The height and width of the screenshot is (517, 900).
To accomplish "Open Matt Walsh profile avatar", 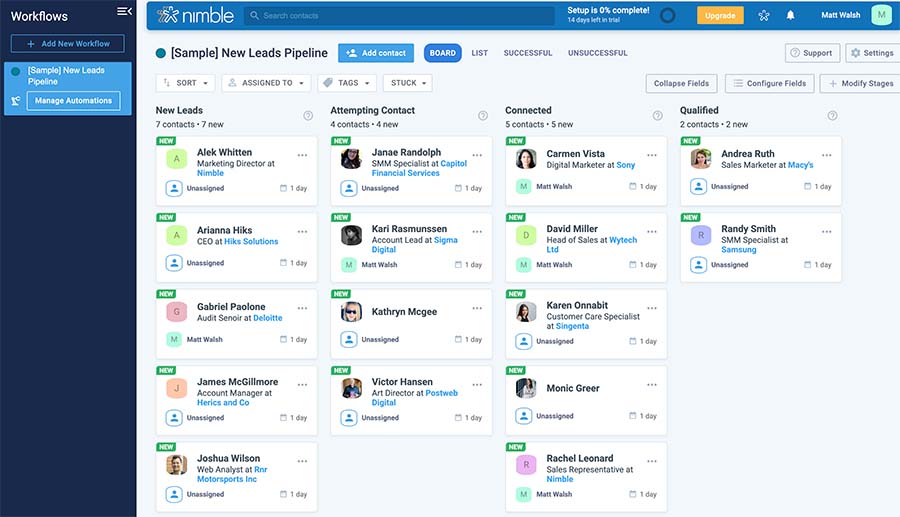I will tap(881, 15).
